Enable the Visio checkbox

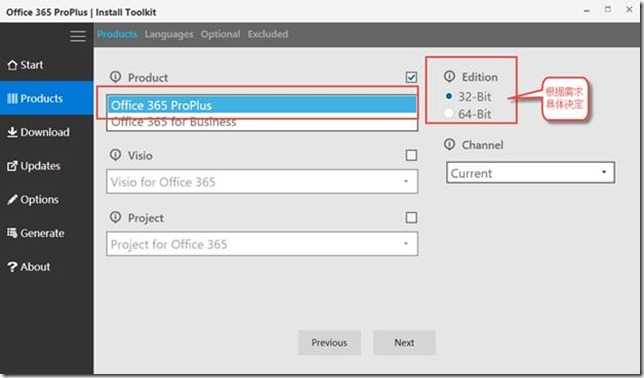[x=411, y=155]
